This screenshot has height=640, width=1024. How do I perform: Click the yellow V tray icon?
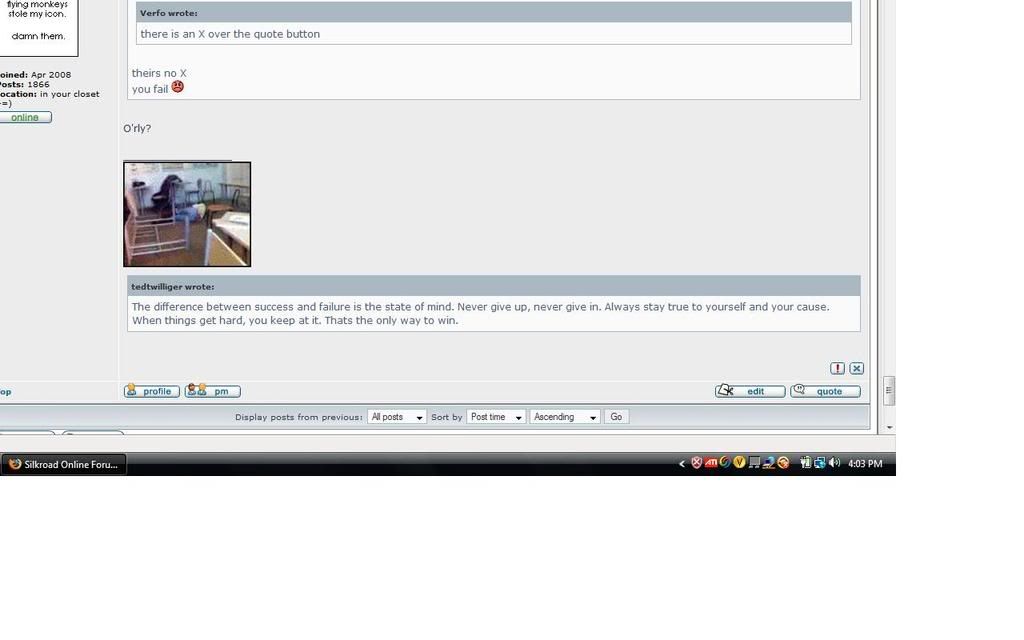click(x=740, y=463)
